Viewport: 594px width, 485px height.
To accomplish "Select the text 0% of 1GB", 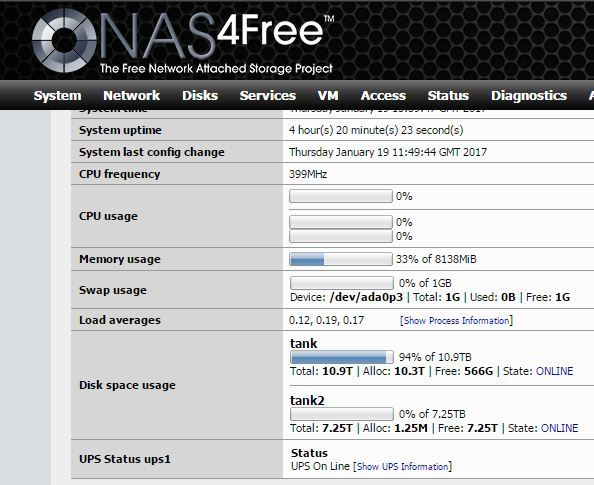I will tap(425, 283).
